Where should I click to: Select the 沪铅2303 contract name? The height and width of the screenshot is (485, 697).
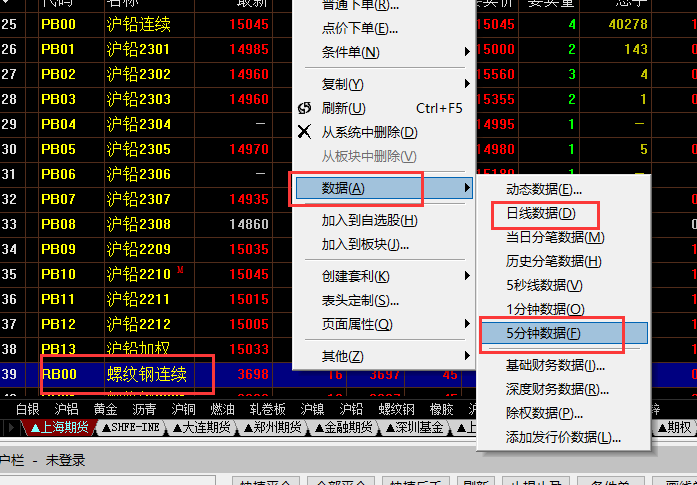click(x=139, y=99)
